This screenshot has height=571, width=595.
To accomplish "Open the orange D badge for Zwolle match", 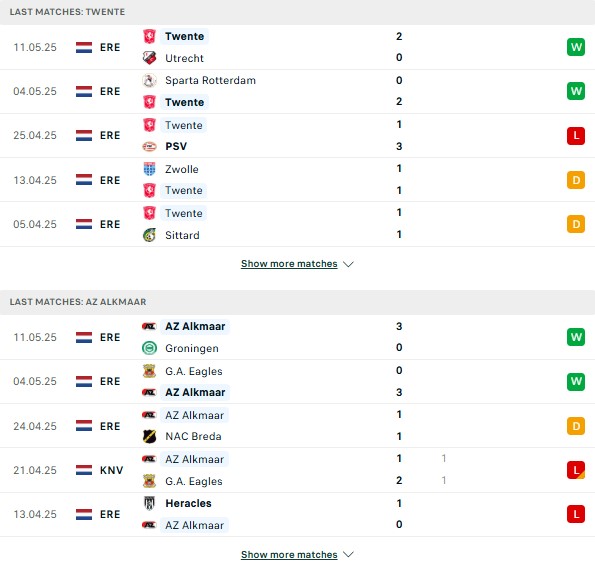I will [x=576, y=180].
